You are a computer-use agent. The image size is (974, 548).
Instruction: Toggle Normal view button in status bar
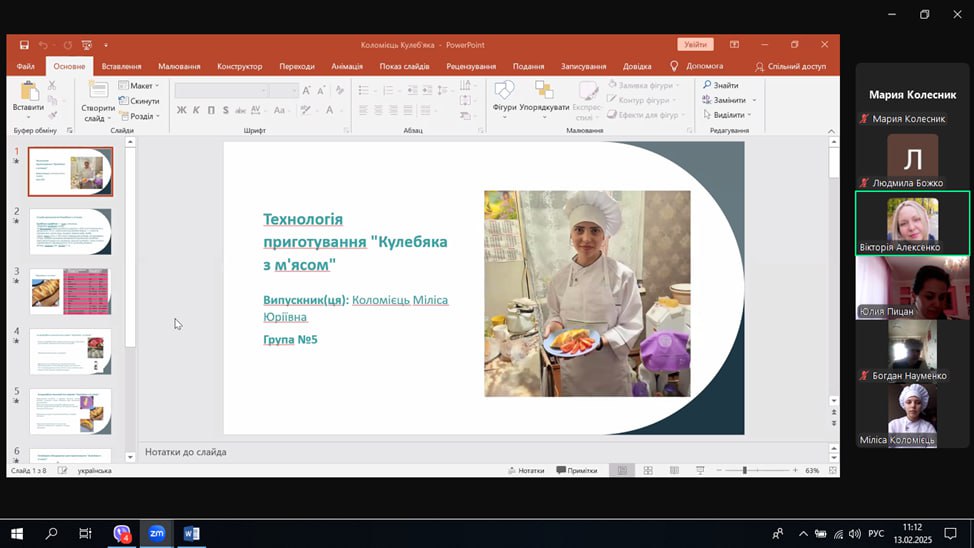pyautogui.click(x=621, y=470)
